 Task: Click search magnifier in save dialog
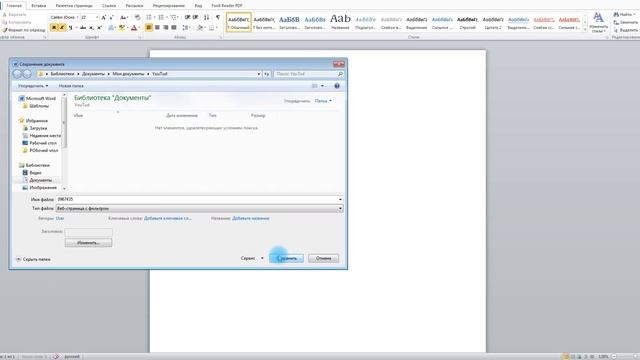click(x=340, y=74)
